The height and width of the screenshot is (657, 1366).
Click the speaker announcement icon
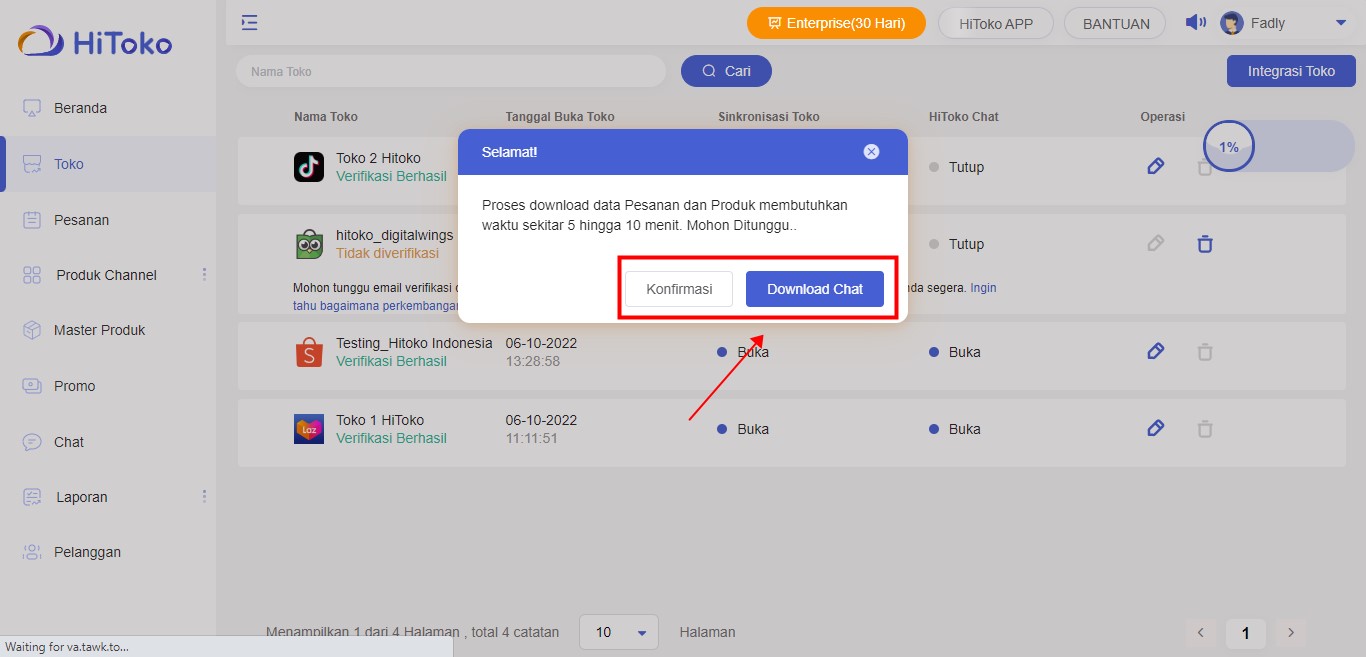pyautogui.click(x=1195, y=22)
